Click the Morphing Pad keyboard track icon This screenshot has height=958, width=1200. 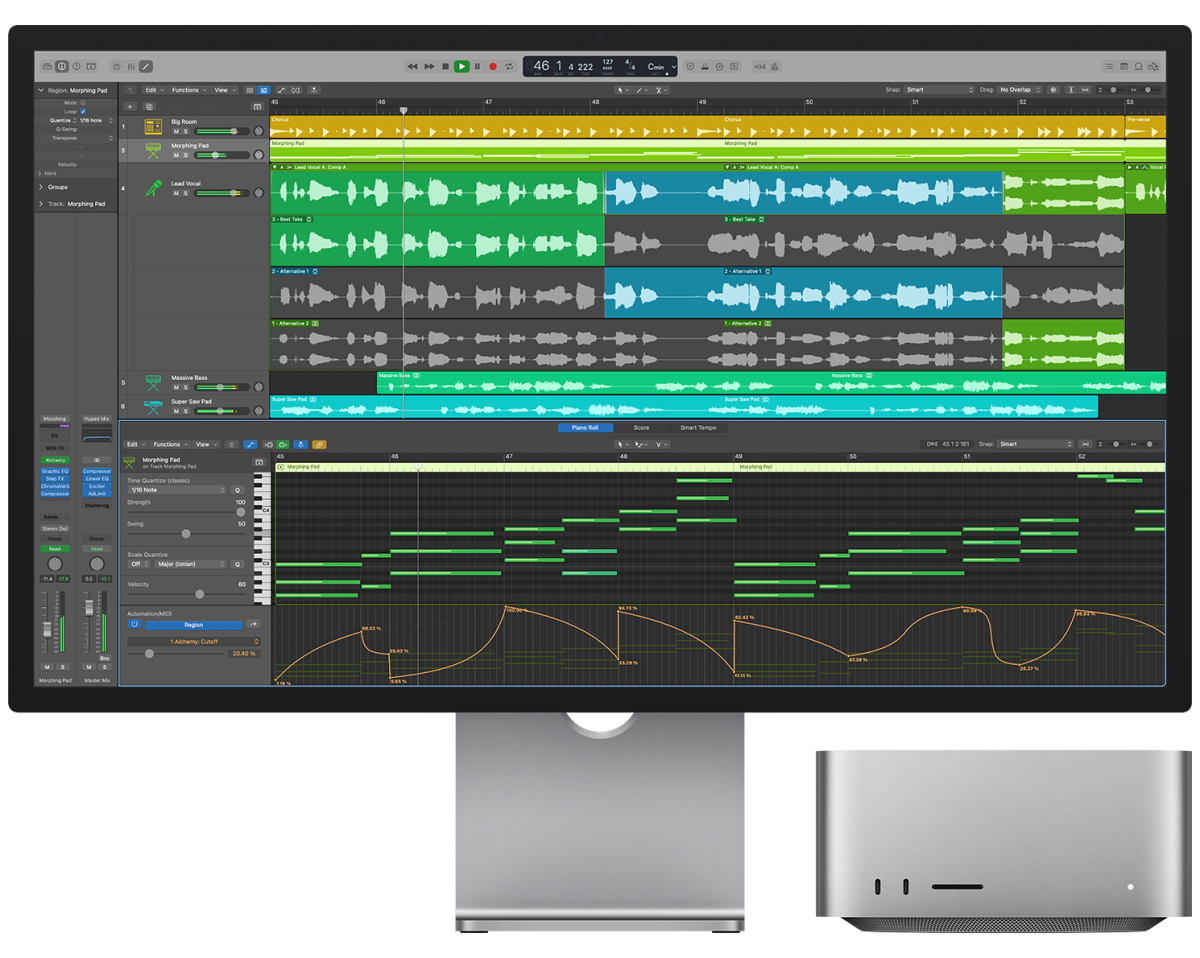coord(153,150)
